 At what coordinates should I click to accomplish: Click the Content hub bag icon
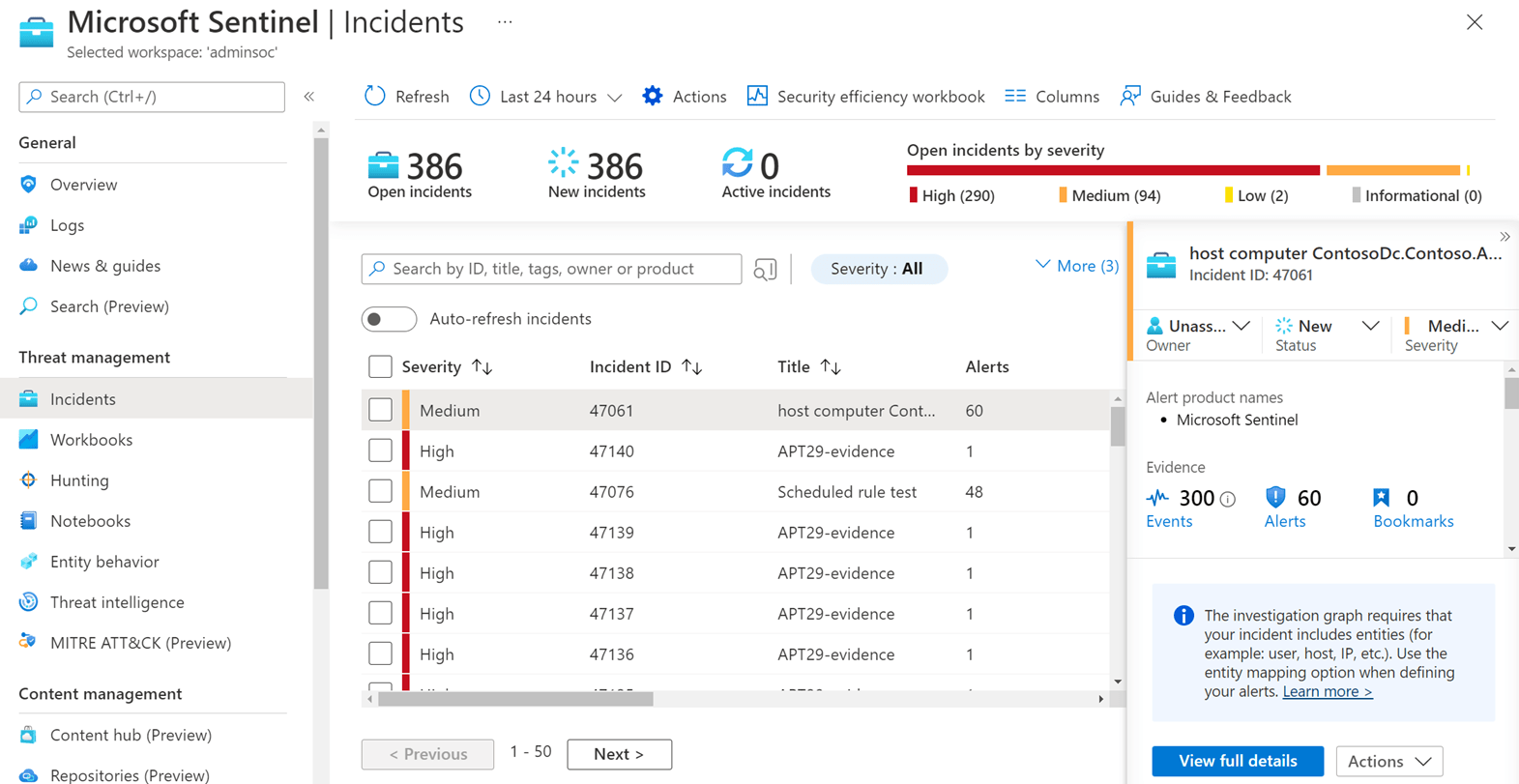pyautogui.click(x=28, y=735)
